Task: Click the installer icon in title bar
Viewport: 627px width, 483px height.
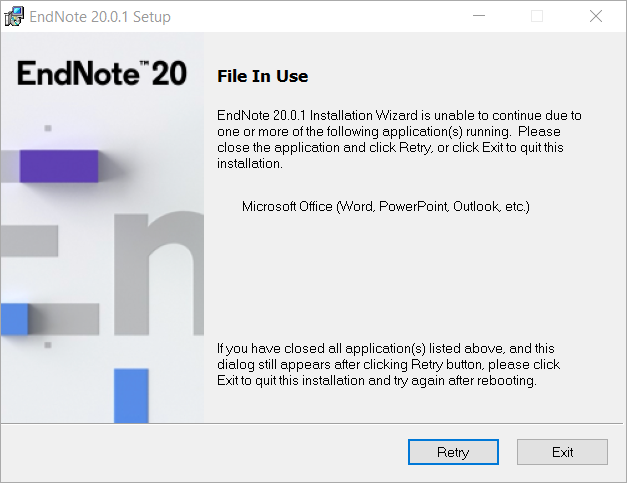Action: pyautogui.click(x=14, y=16)
